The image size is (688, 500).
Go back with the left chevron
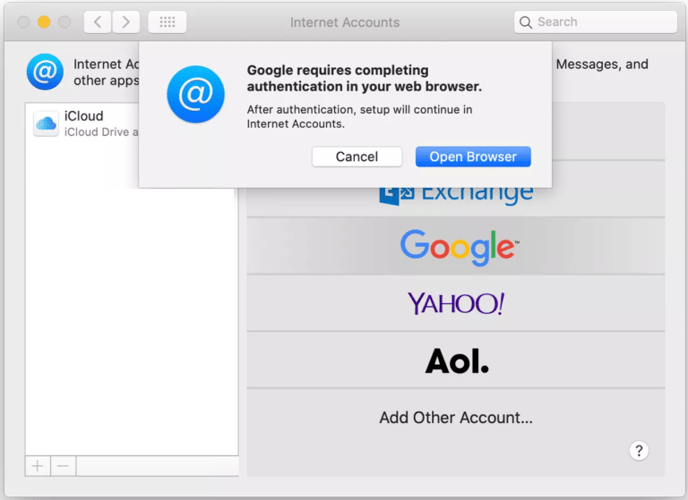(97, 22)
